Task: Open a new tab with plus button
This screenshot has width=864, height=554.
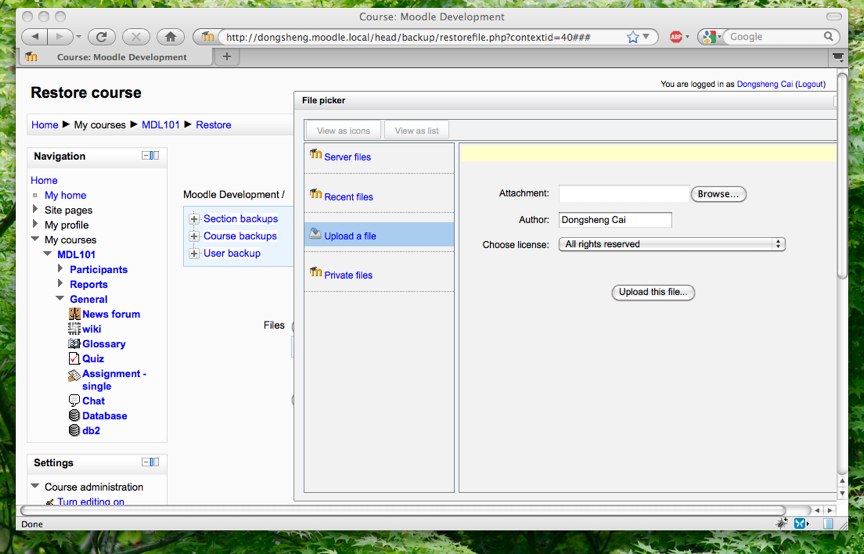Action: 226,56
